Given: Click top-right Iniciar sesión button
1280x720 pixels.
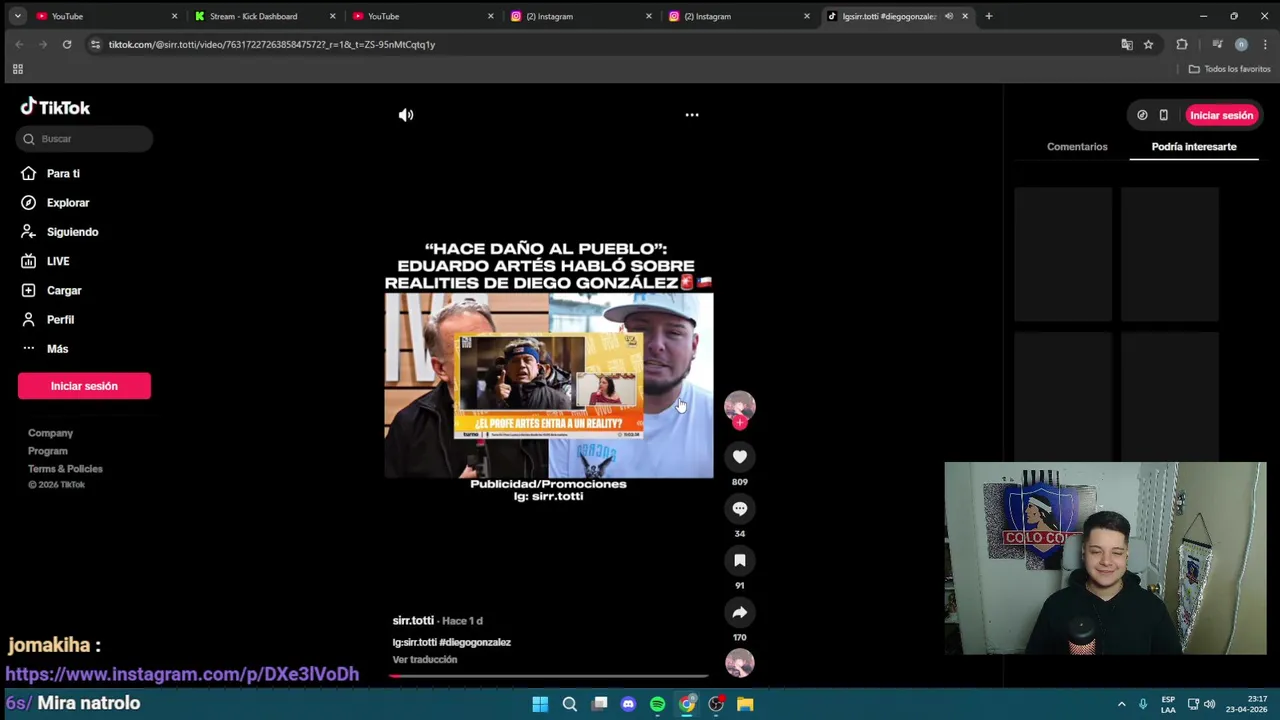Looking at the screenshot, I should click(x=1221, y=115).
